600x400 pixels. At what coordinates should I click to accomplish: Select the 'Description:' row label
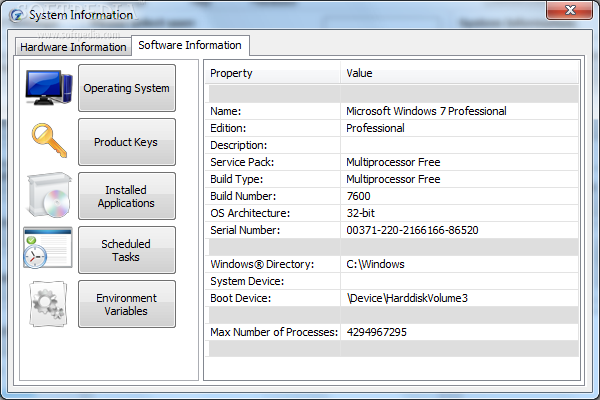(239, 145)
